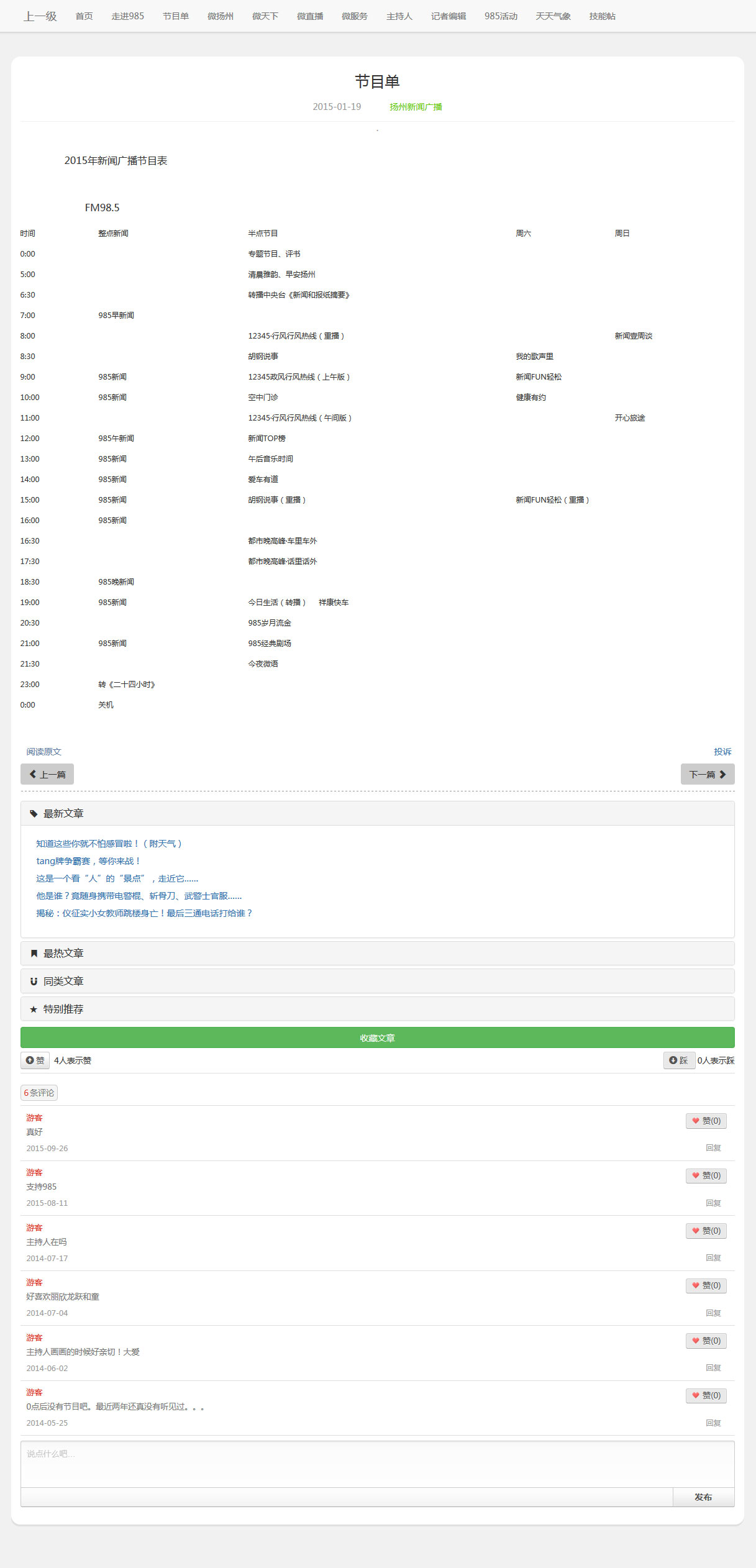756x1568 pixels.
Task: Go to next article with 下一篇 button
Action: [708, 774]
